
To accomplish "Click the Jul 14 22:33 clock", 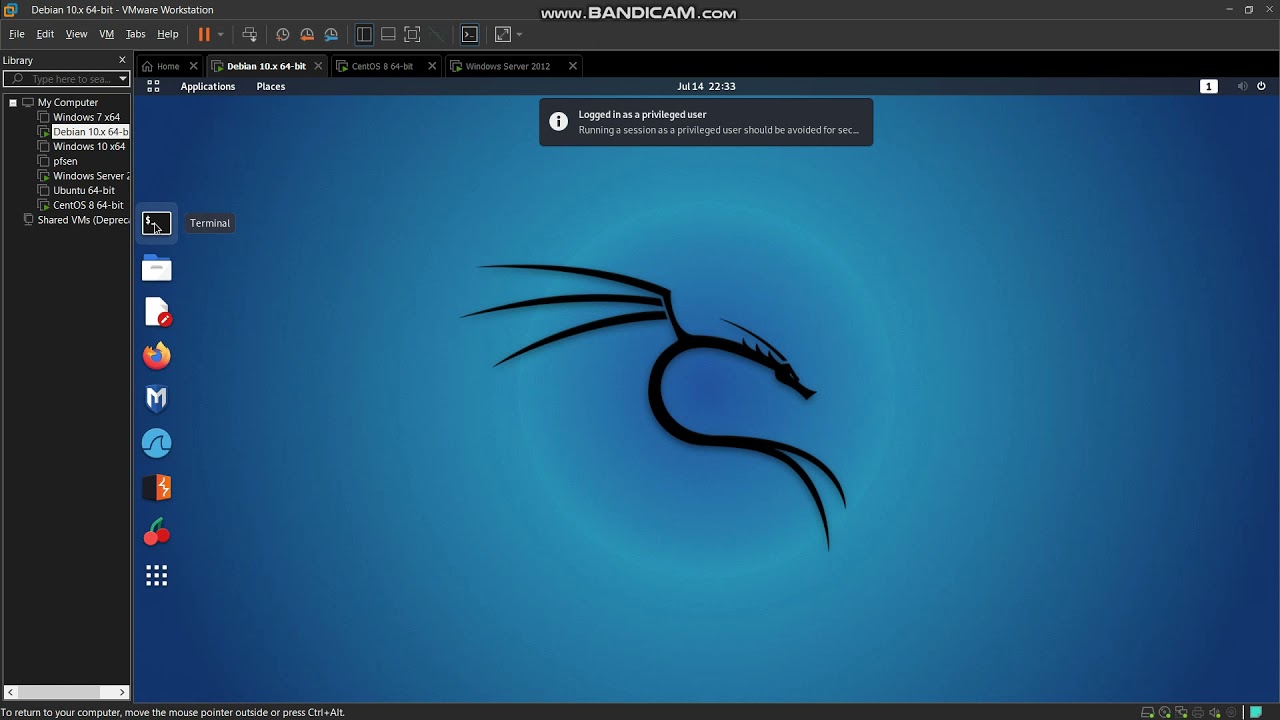I will tap(706, 86).
